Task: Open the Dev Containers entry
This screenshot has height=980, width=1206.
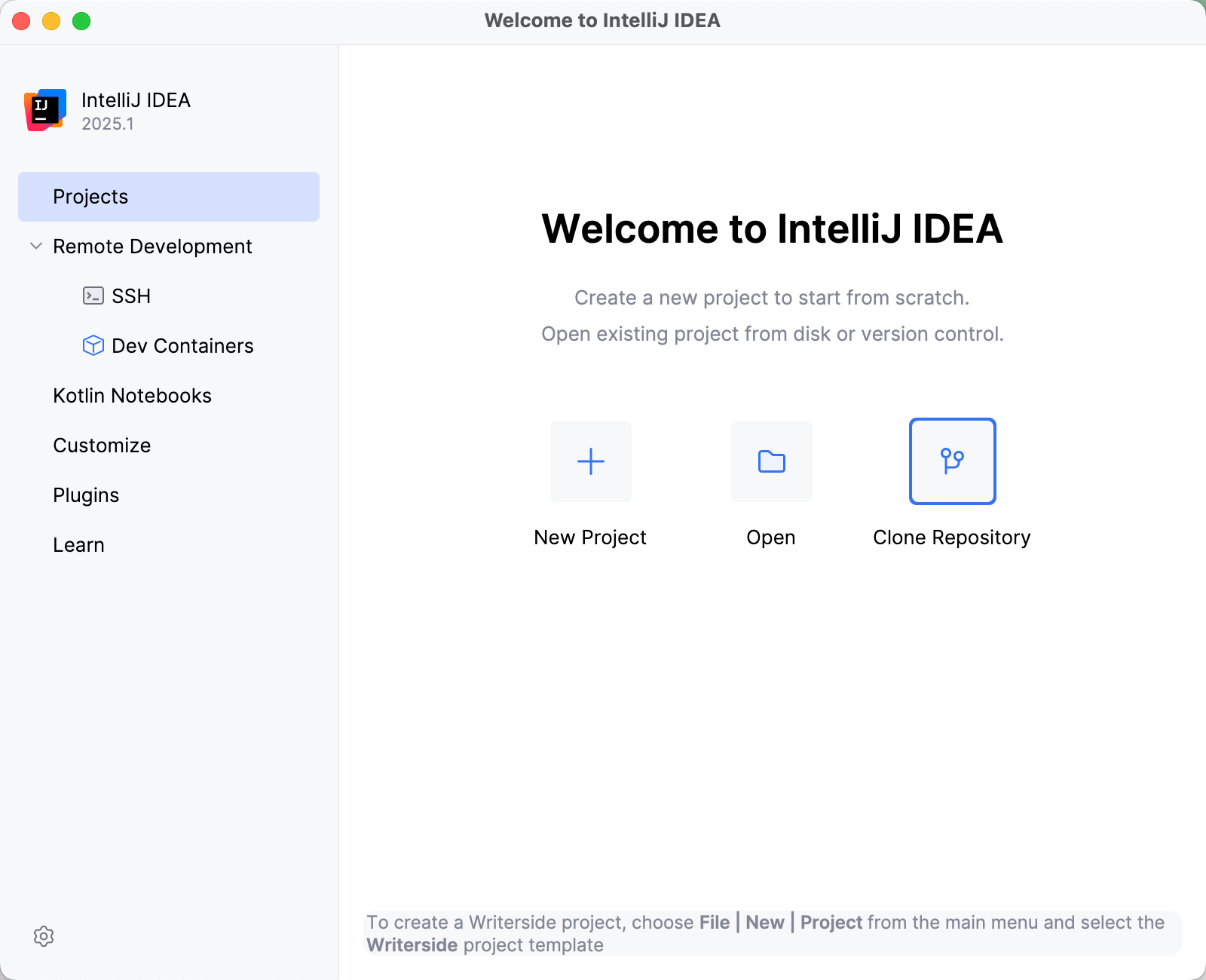Action: click(182, 346)
